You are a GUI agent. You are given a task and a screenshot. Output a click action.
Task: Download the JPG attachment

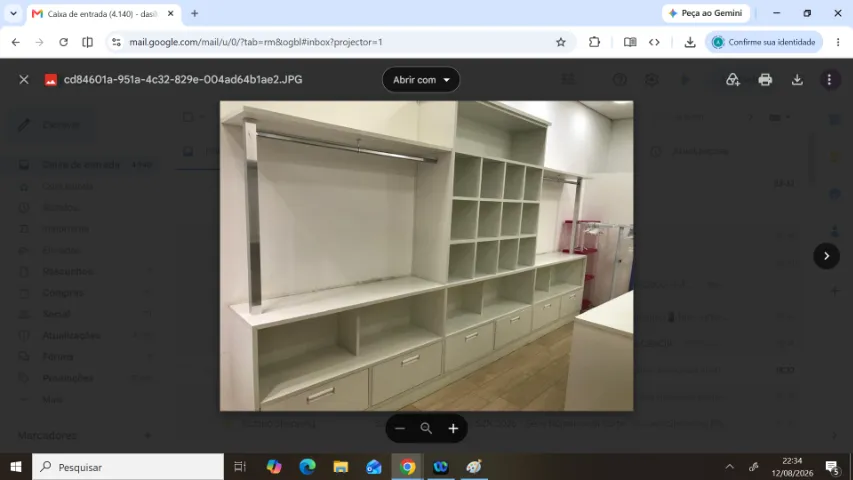tap(797, 79)
